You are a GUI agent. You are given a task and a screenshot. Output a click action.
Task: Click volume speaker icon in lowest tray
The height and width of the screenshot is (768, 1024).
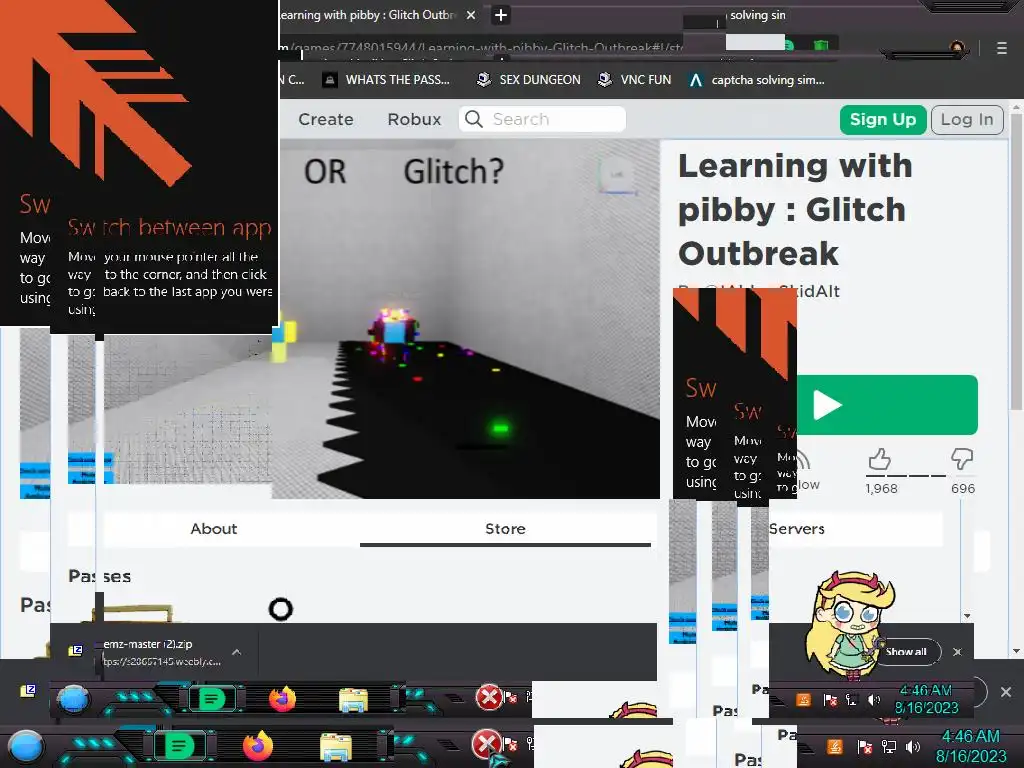pos(912,746)
